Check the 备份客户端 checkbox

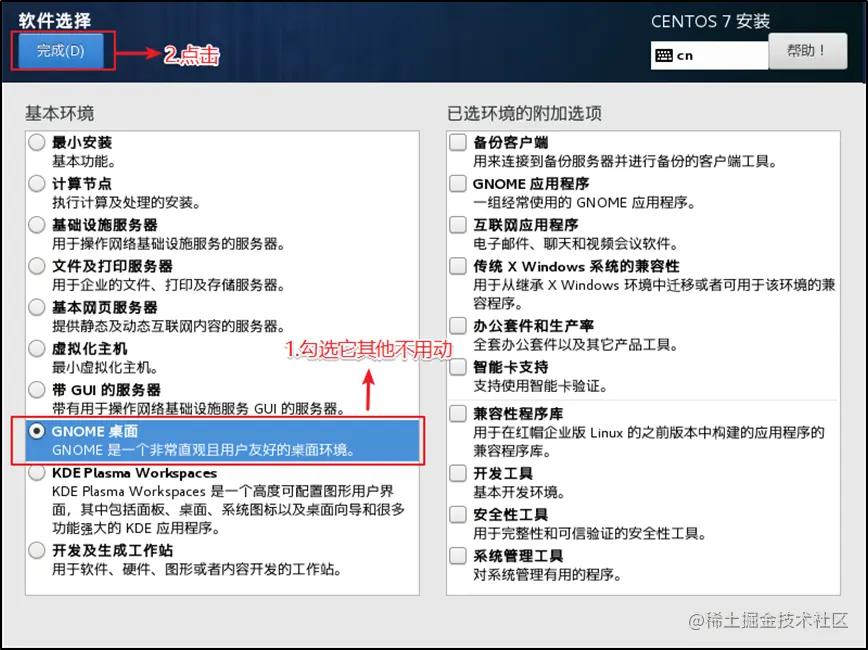coord(458,142)
